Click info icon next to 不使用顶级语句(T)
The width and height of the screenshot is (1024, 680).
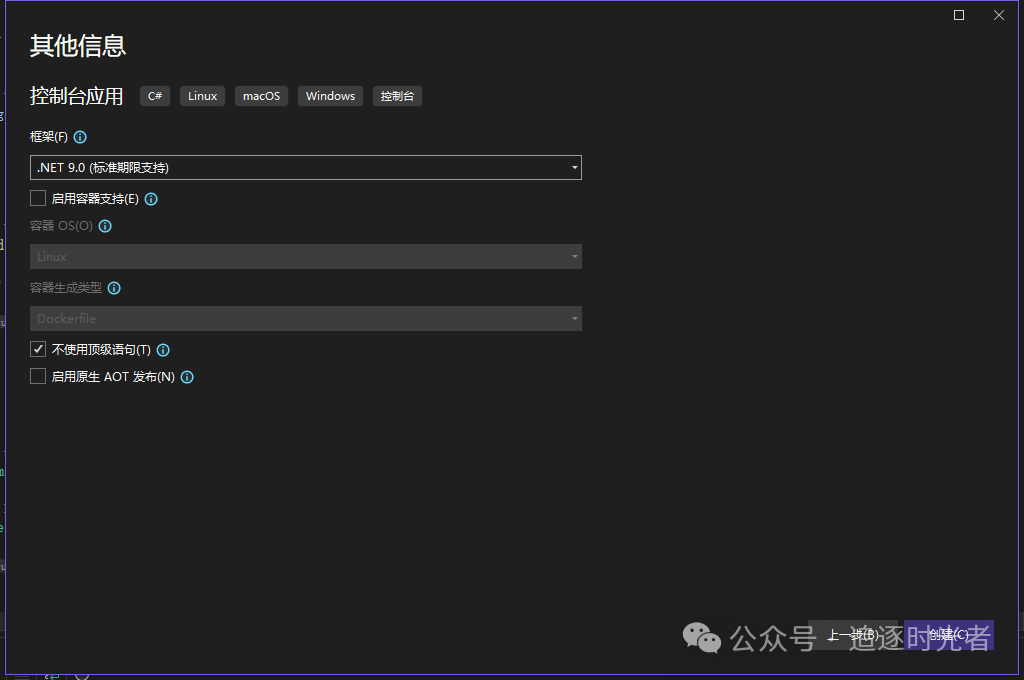pos(163,350)
